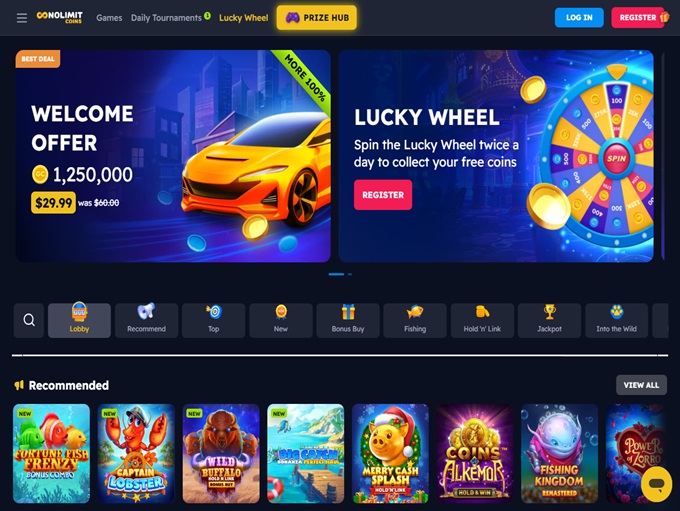Select the Recommend megaphone category
Screen dimensions: 680x511
147,320
